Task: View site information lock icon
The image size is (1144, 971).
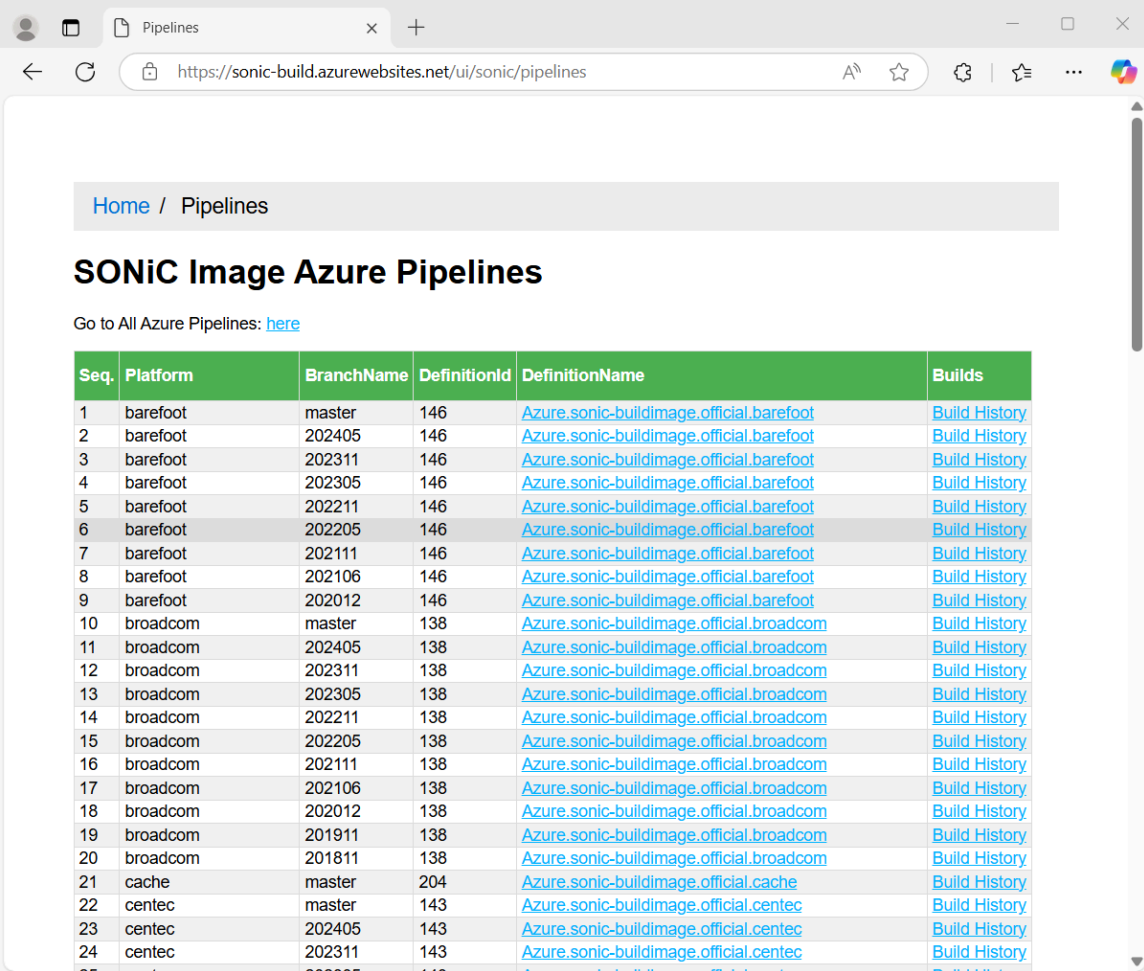Action: [150, 72]
